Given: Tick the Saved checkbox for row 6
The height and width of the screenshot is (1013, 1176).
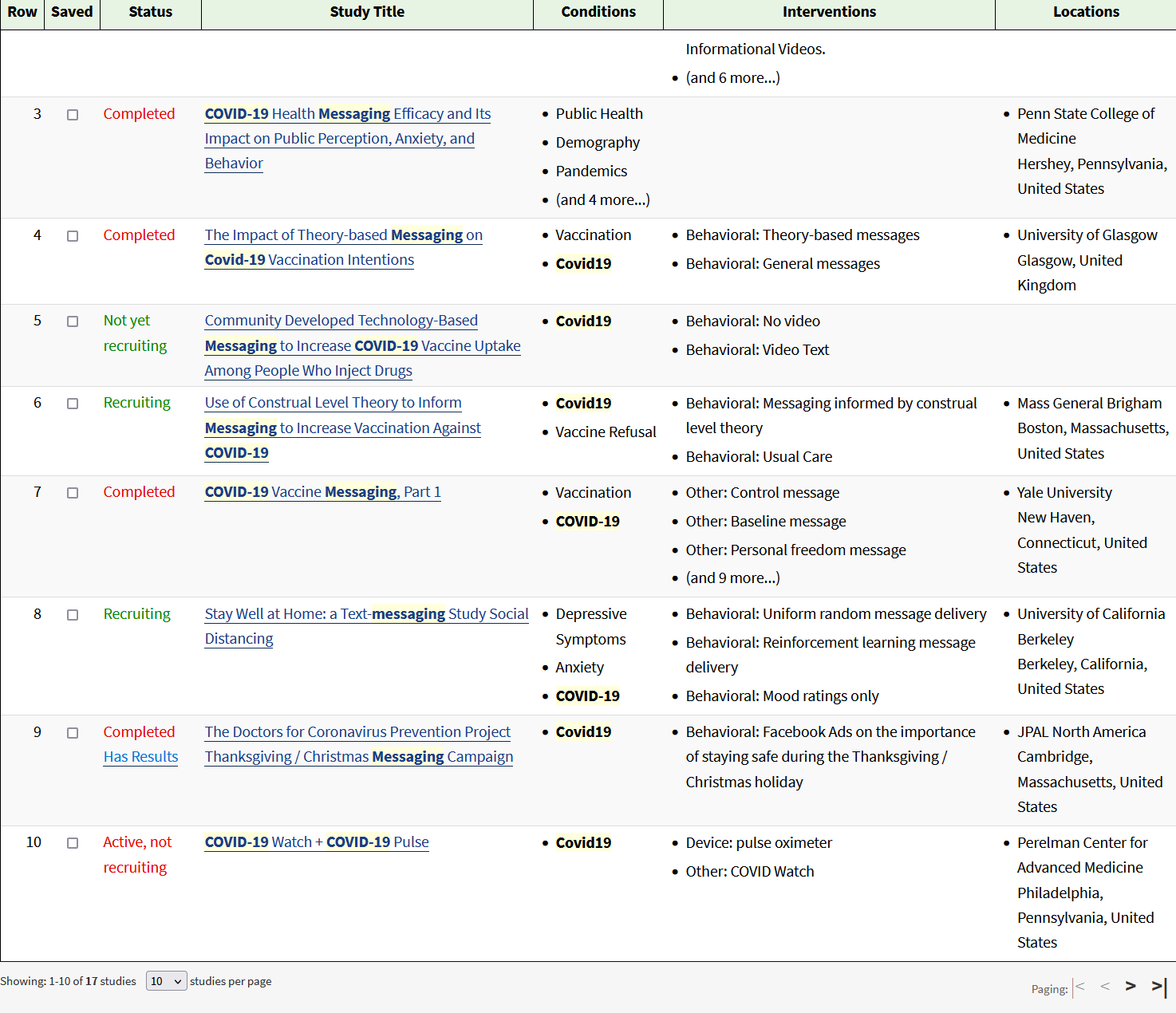Looking at the screenshot, I should [73, 404].
